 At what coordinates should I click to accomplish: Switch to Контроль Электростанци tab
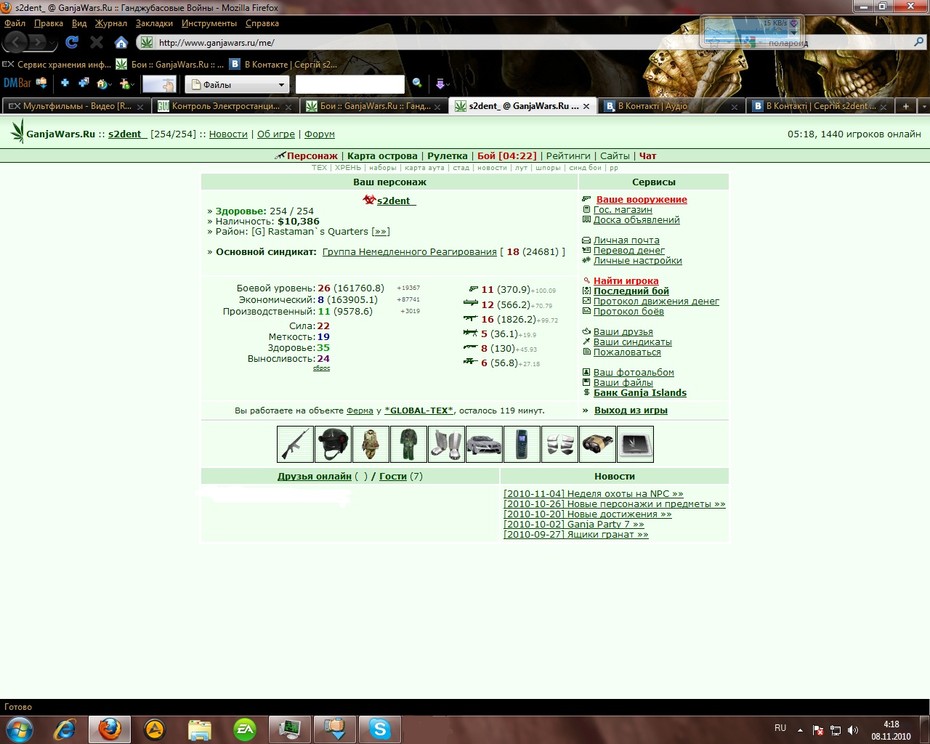coord(224,106)
